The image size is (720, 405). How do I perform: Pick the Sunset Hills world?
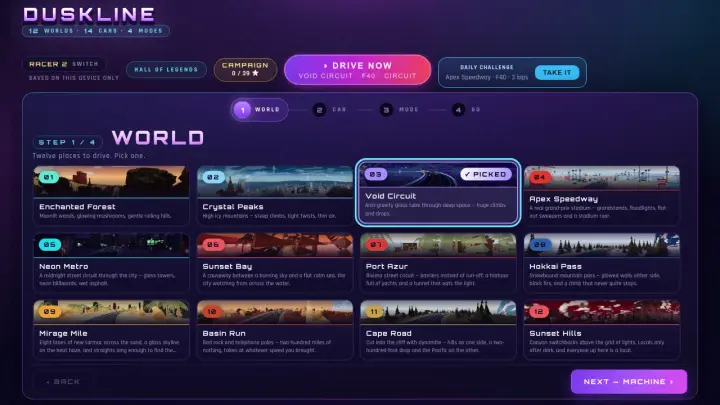click(602, 329)
